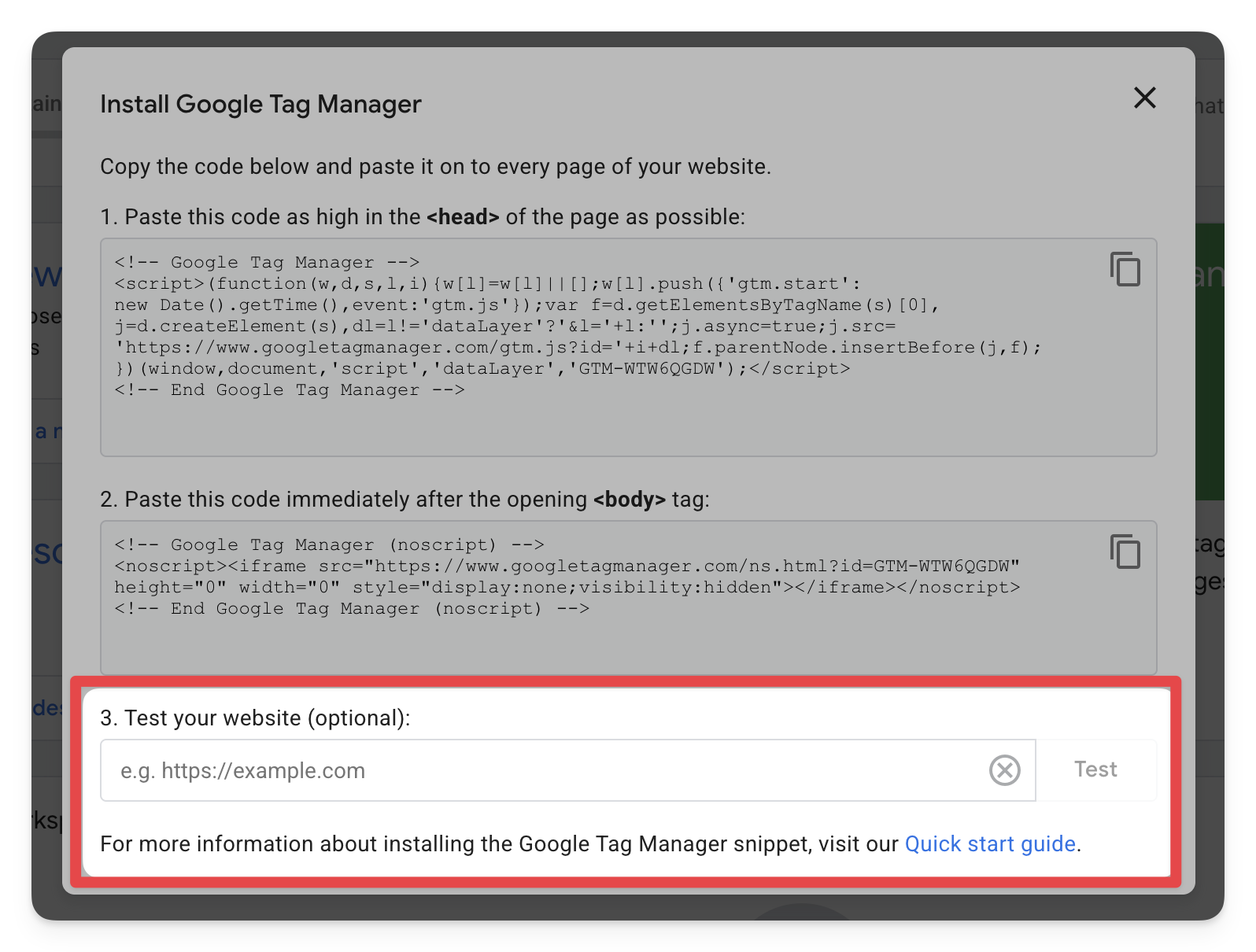The height and width of the screenshot is (952, 1256).
Task: Close the Install Google Tag Manager dialog
Action: [1144, 98]
